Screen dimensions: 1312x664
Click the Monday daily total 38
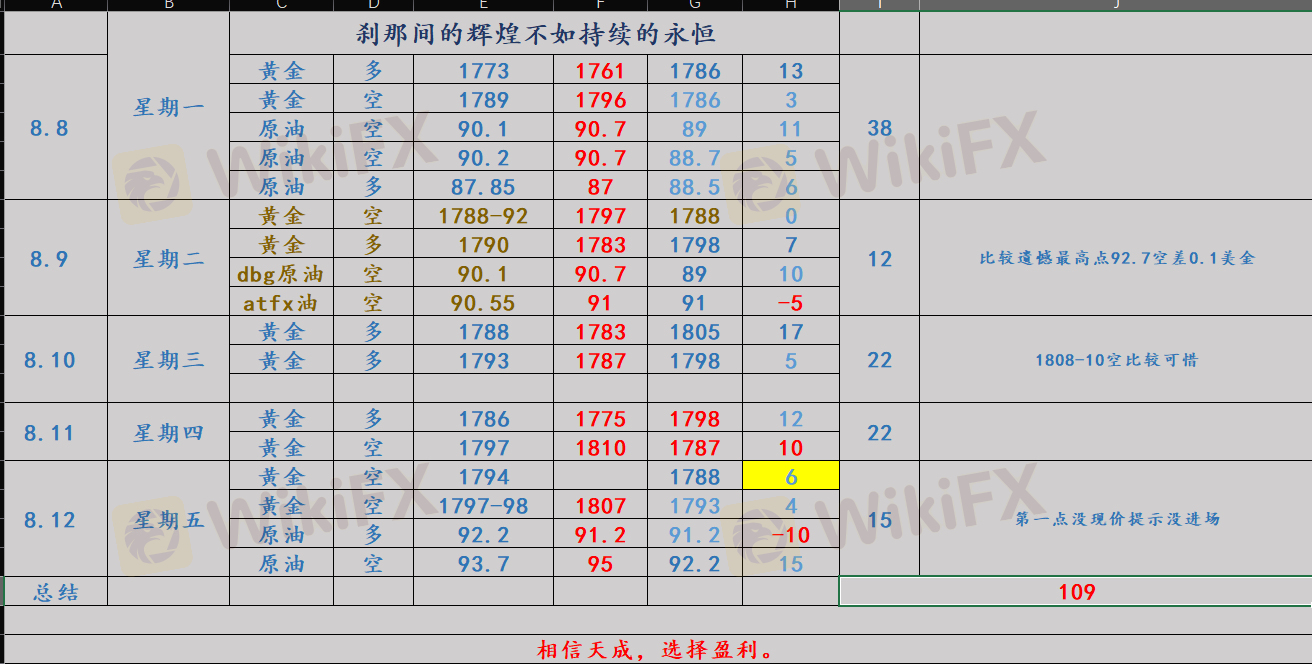pos(880,128)
